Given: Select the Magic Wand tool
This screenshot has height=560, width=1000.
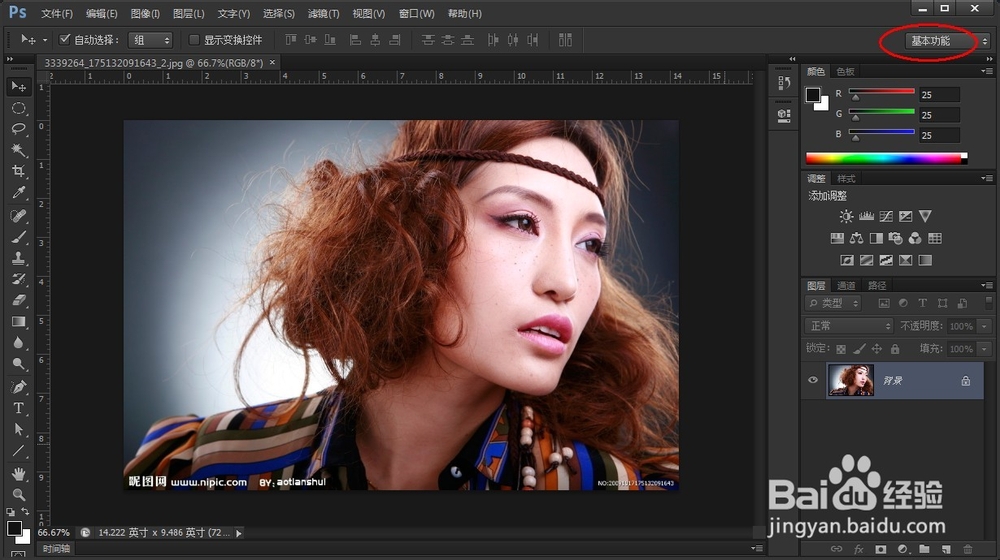Looking at the screenshot, I should (18, 150).
